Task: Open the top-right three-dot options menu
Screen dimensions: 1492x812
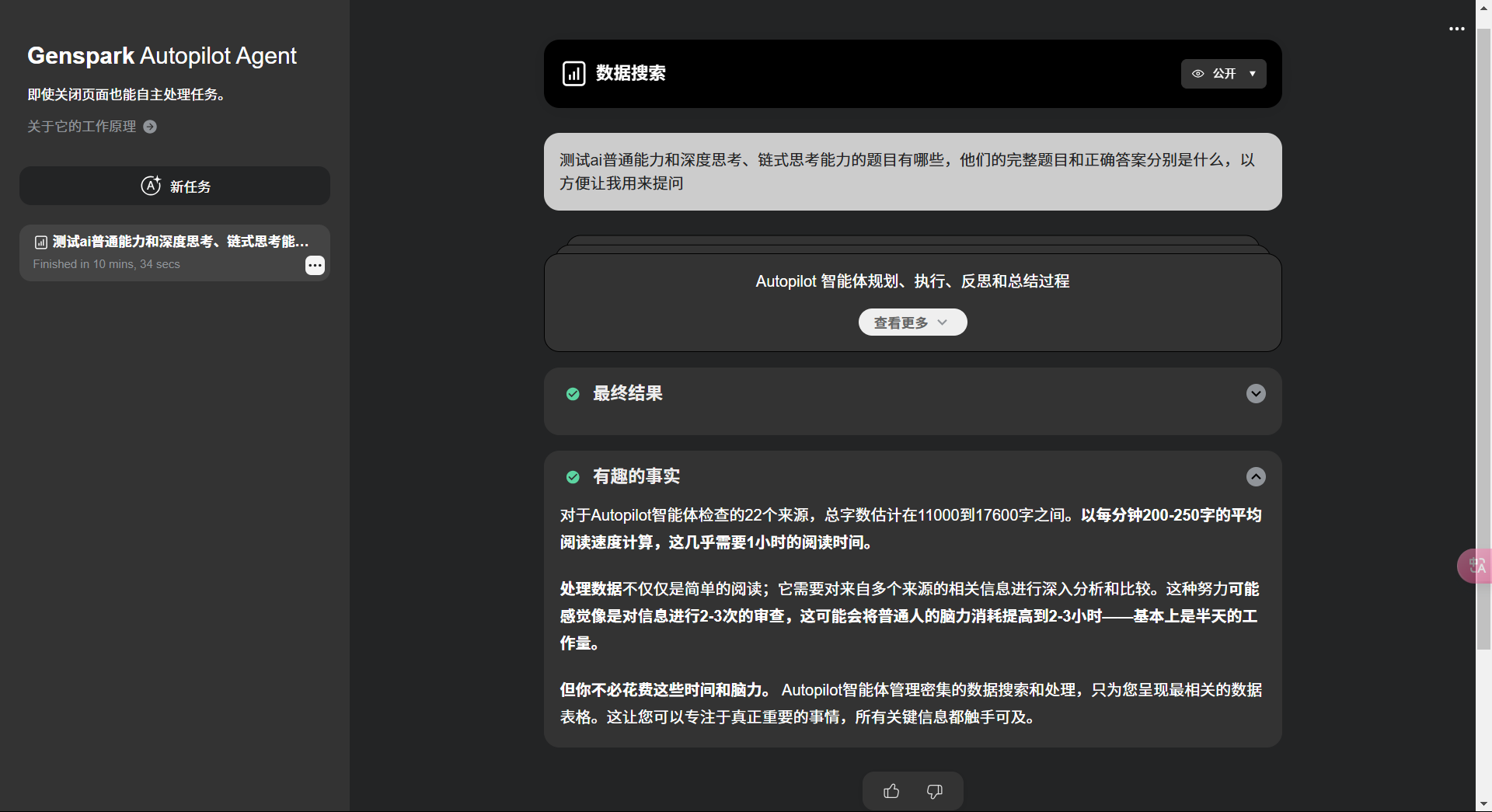Action: coord(1457,29)
